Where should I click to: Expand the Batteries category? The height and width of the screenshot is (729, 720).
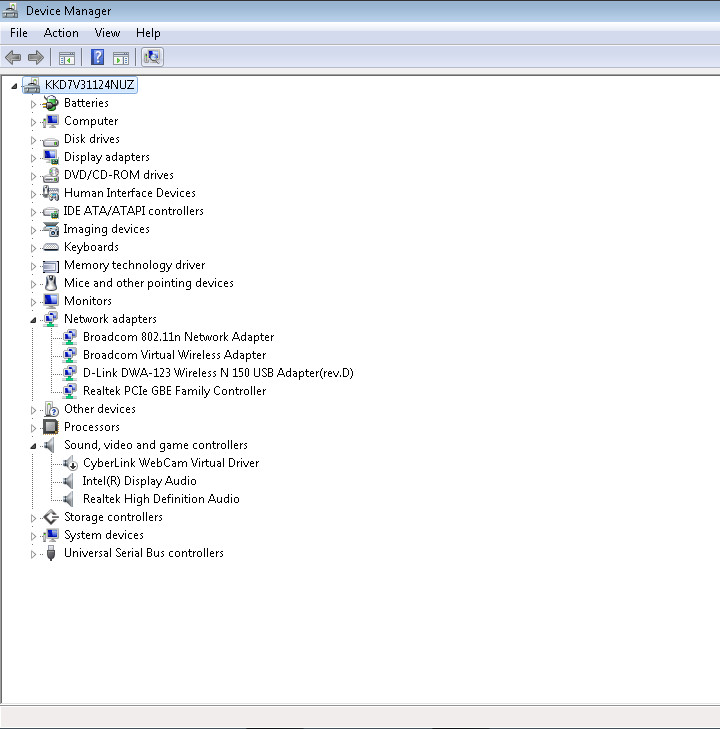(x=33, y=104)
